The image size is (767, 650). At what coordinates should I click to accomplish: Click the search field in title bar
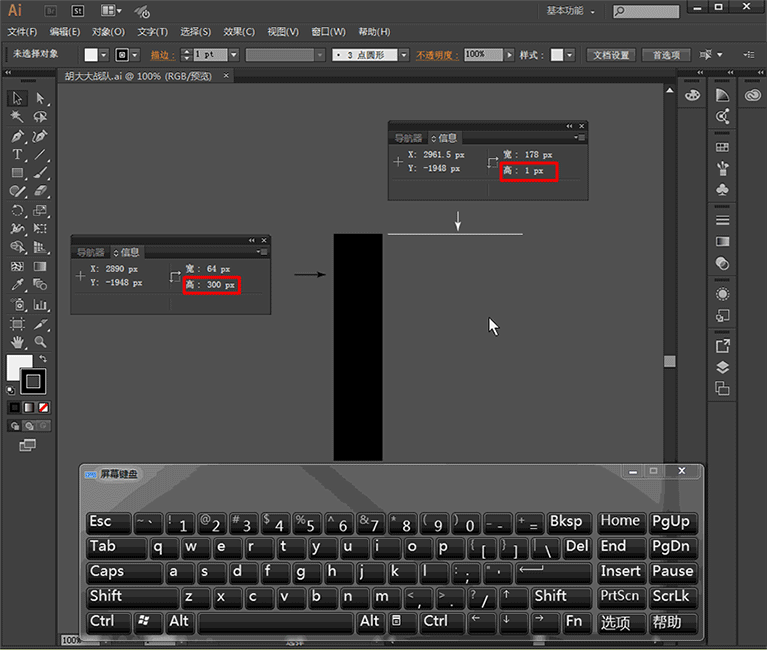coord(646,11)
